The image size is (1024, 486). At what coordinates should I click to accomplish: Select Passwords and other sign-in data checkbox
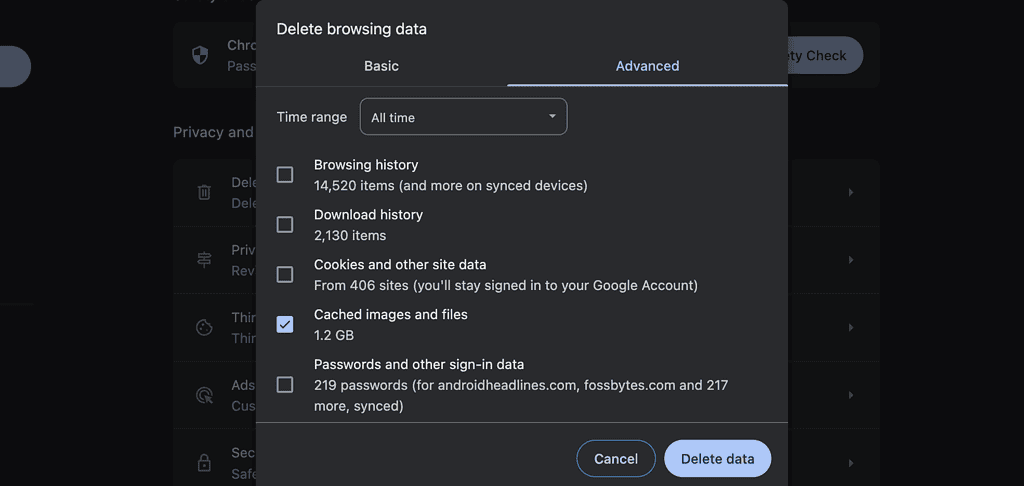coord(285,385)
